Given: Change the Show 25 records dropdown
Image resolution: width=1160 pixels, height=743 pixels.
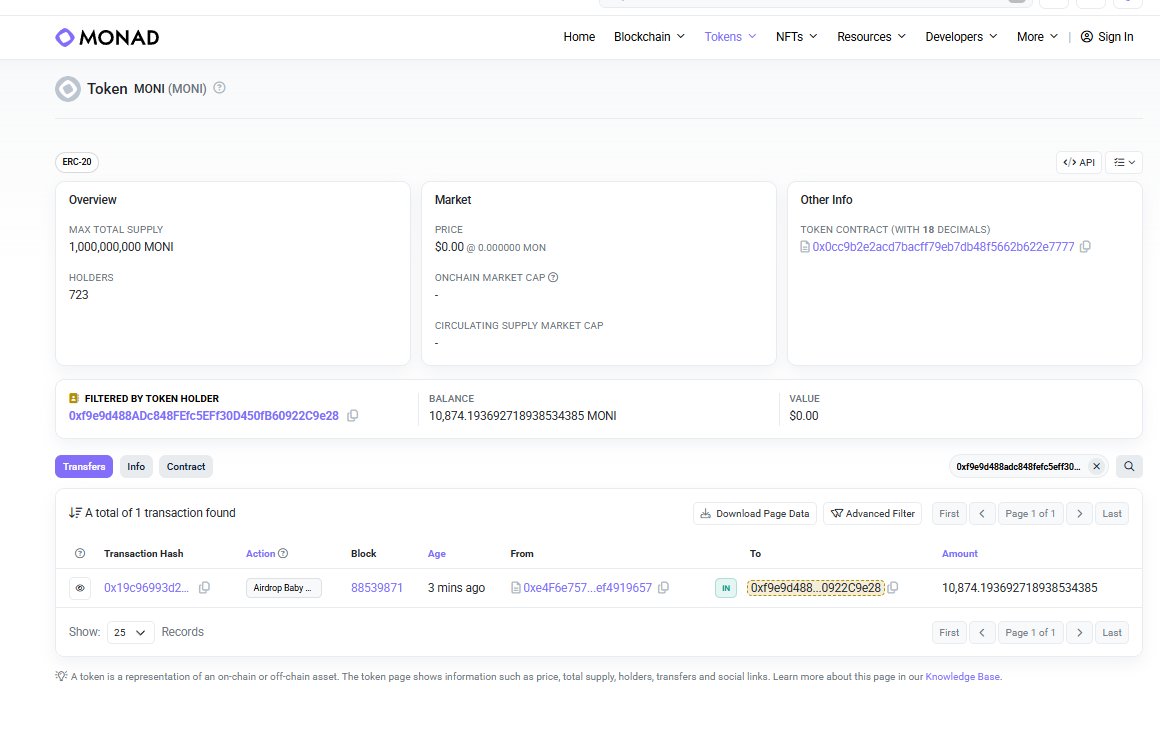Looking at the screenshot, I should (x=130, y=633).
